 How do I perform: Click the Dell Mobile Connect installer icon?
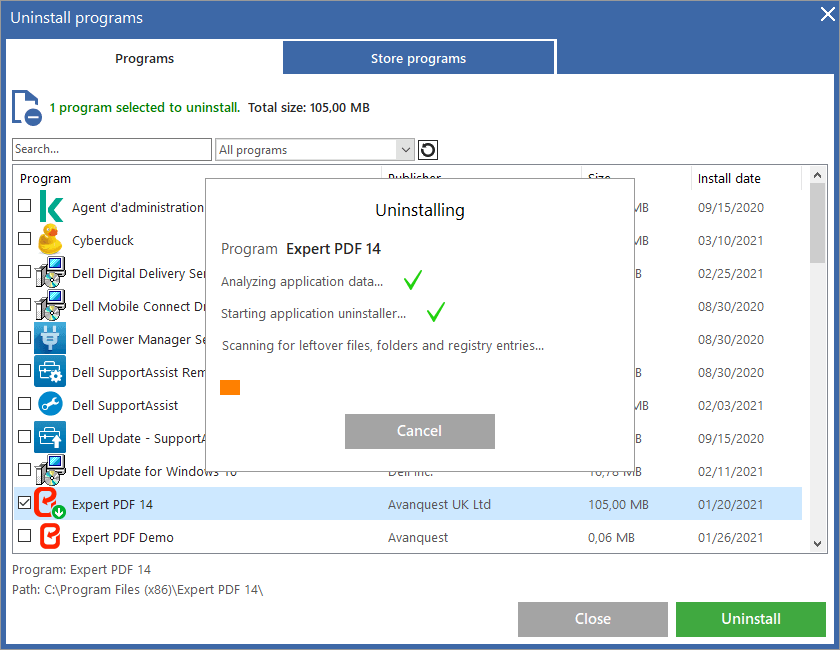50,305
